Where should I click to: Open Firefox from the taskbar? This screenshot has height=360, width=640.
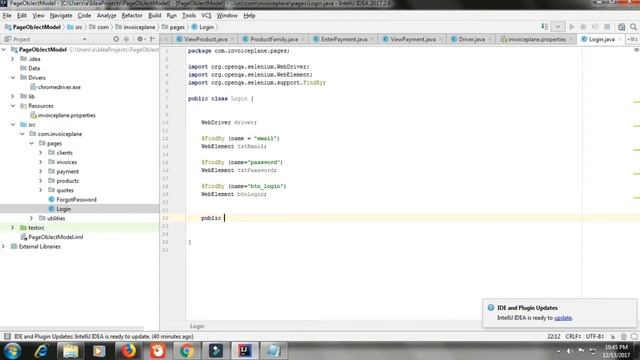128,351
